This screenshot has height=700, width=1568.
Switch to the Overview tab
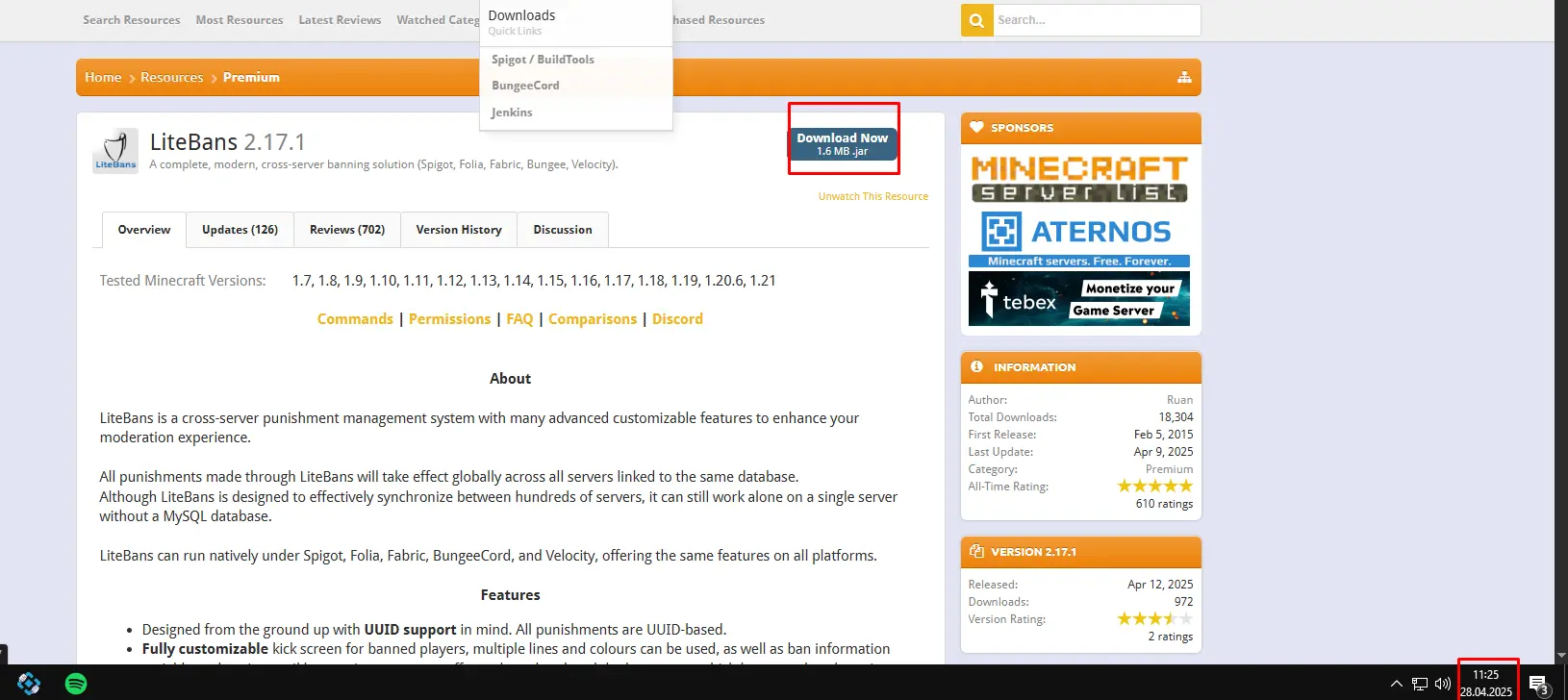coord(144,230)
